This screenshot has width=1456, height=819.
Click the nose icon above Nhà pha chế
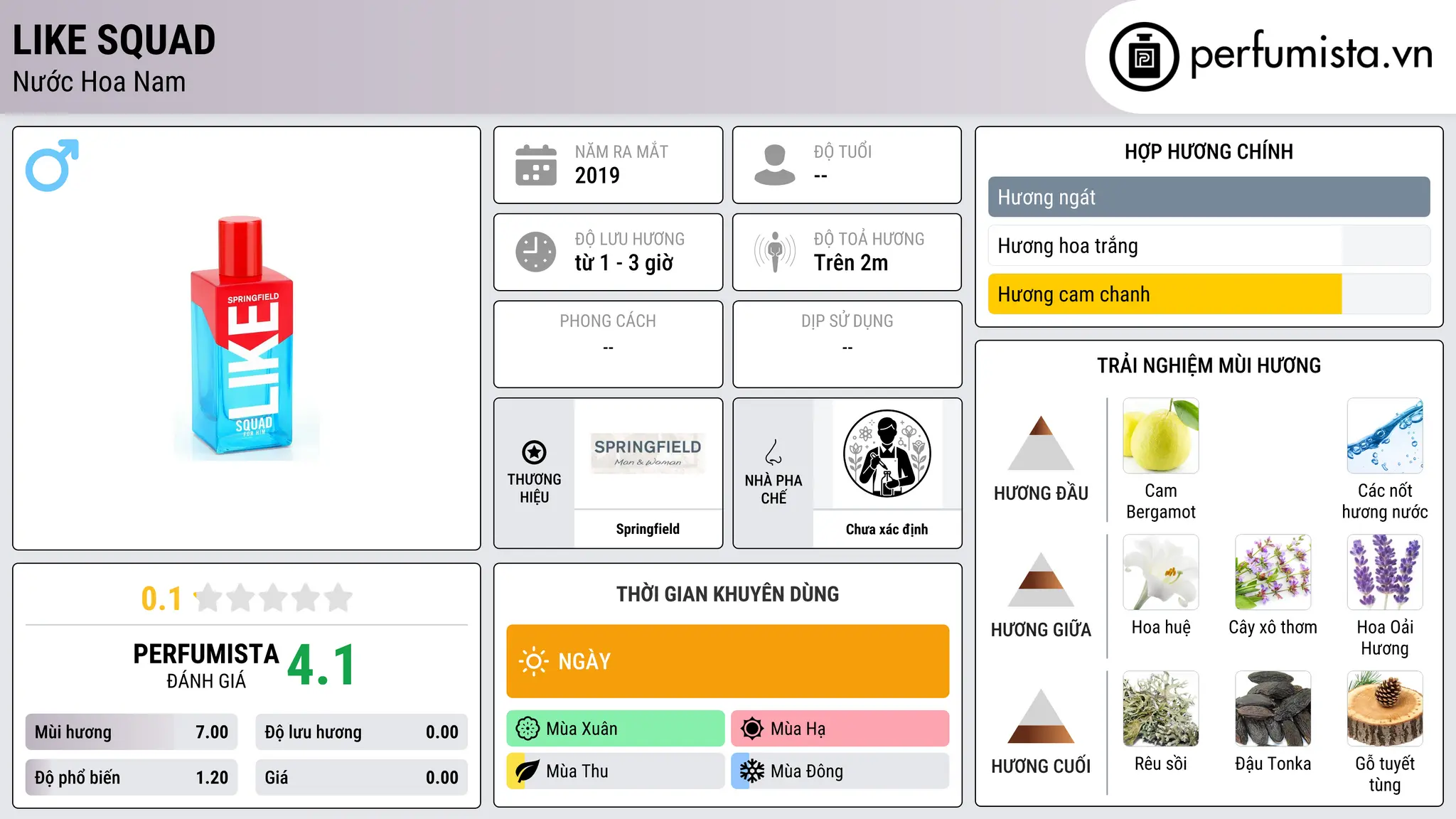tap(773, 452)
